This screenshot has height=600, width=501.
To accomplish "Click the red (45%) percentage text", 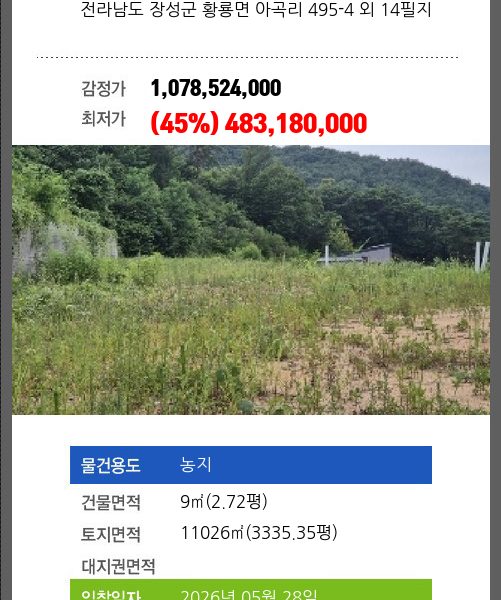I will pyautogui.click(x=185, y=123).
